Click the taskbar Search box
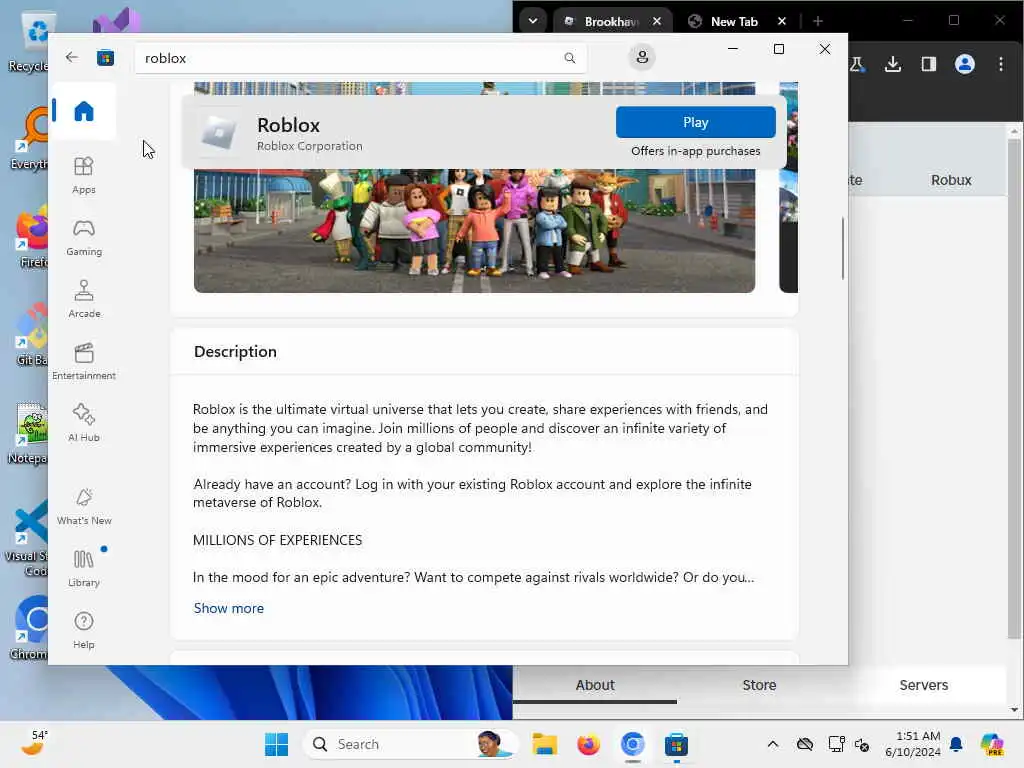 (410, 744)
